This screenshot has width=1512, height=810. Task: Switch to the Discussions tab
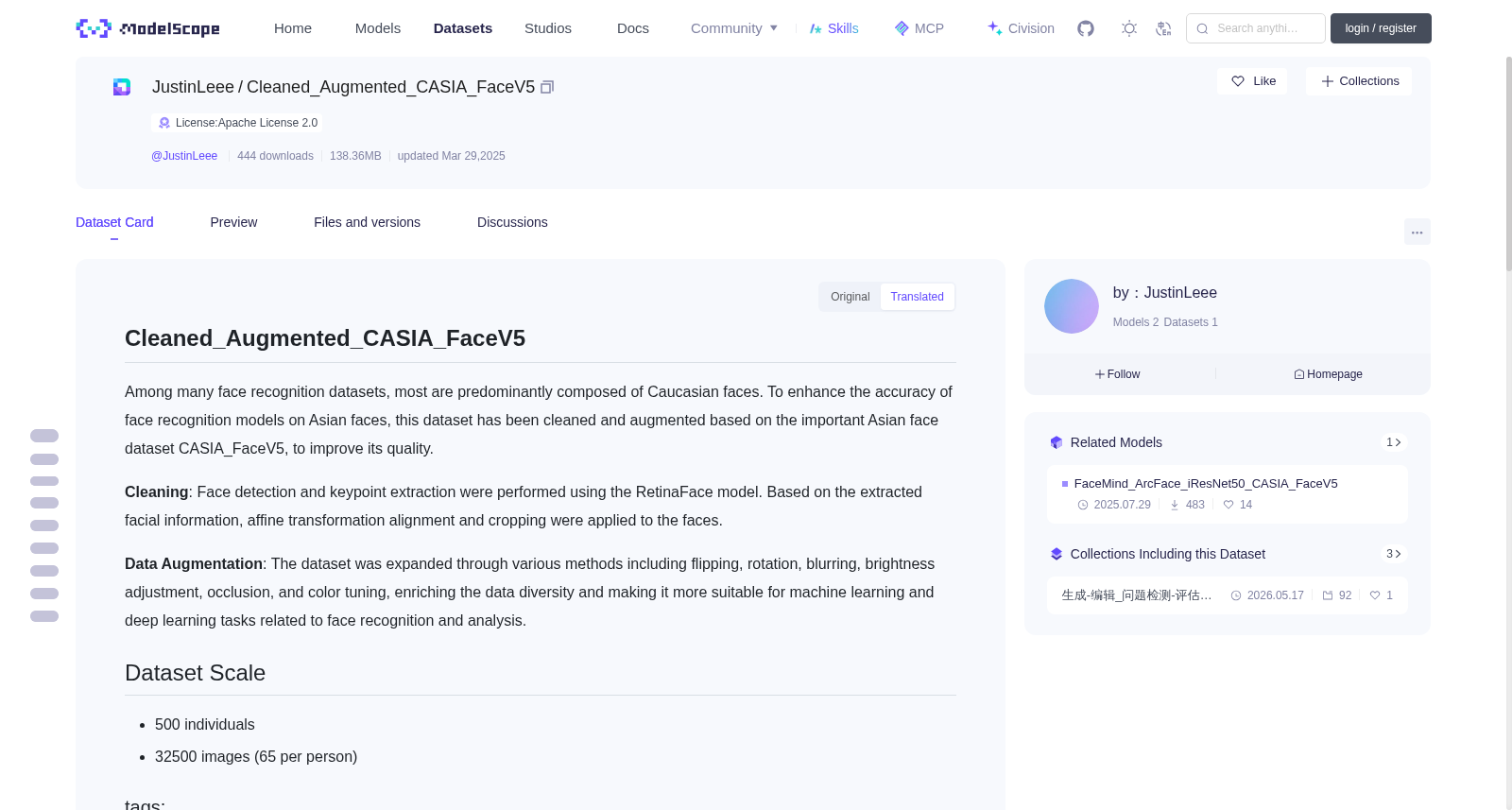(x=512, y=222)
